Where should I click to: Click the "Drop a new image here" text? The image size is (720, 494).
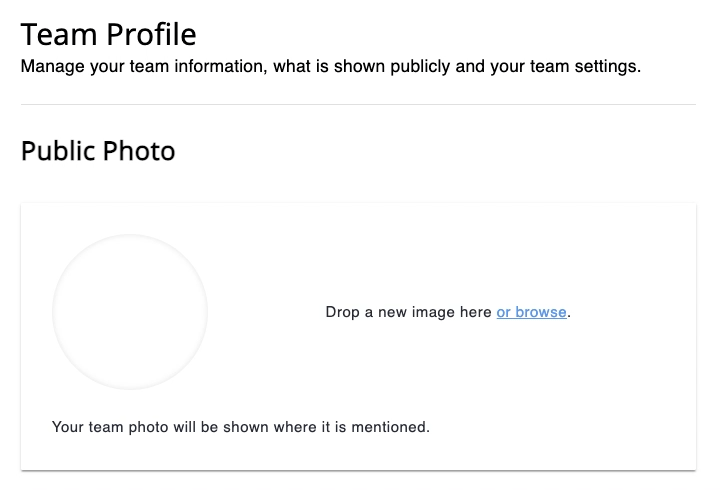pyautogui.click(x=408, y=312)
